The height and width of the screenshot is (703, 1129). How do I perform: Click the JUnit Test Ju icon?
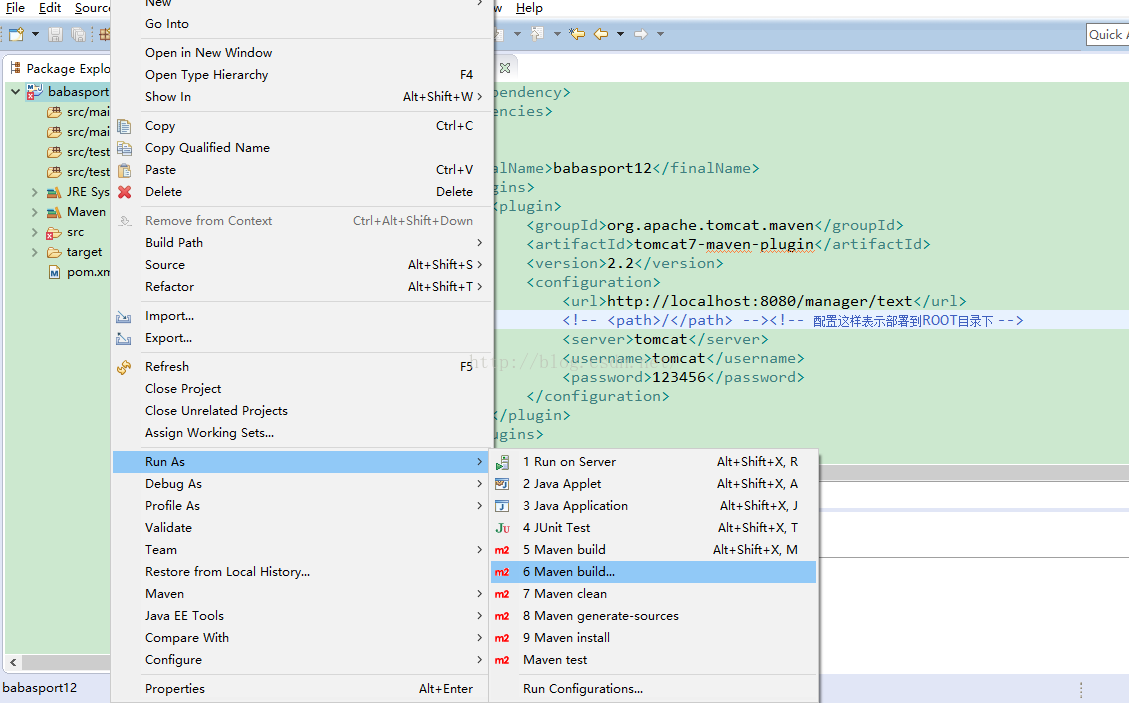point(503,528)
